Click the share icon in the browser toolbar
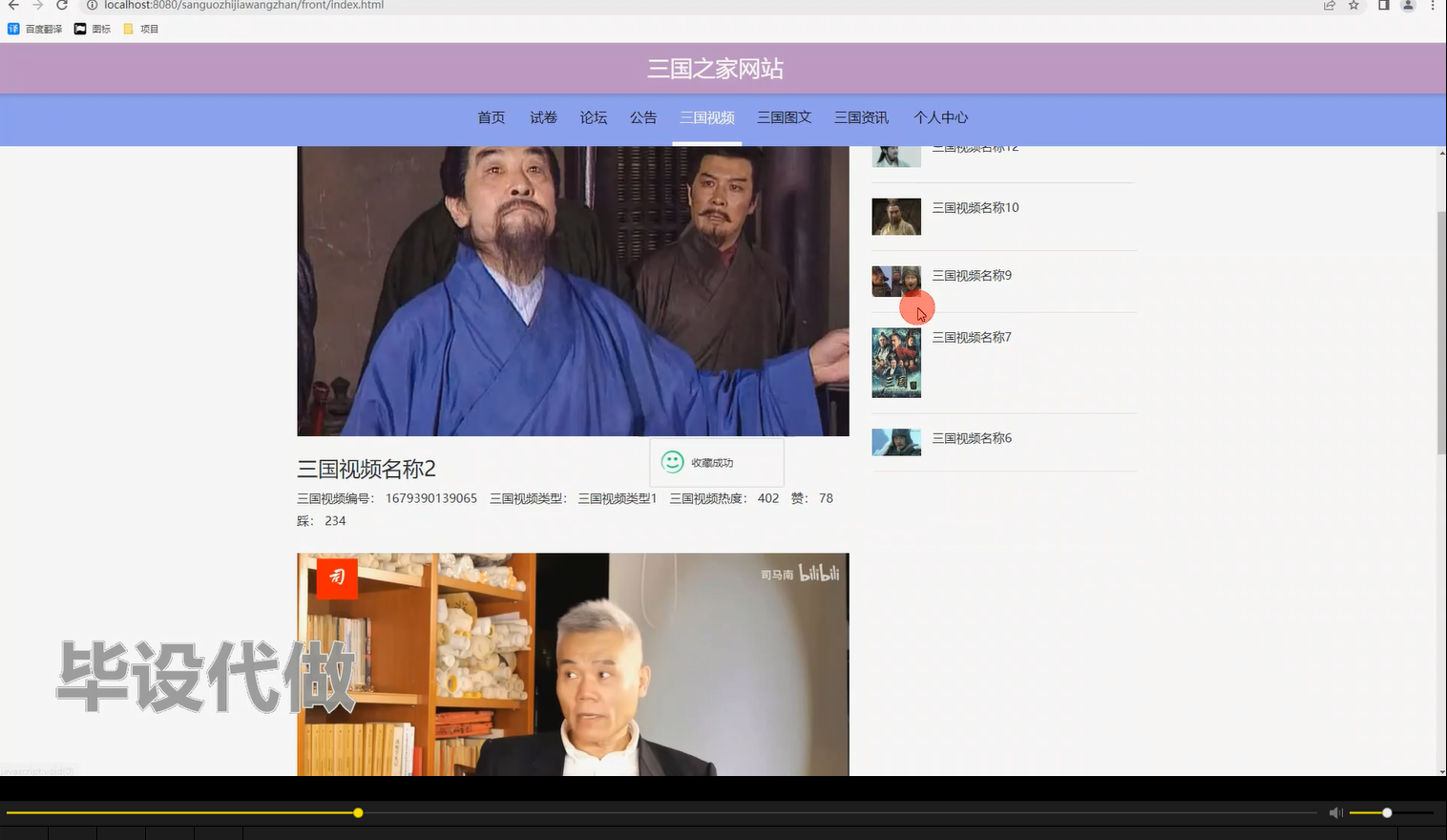Viewport: 1447px width, 840px height. pos(1329,6)
